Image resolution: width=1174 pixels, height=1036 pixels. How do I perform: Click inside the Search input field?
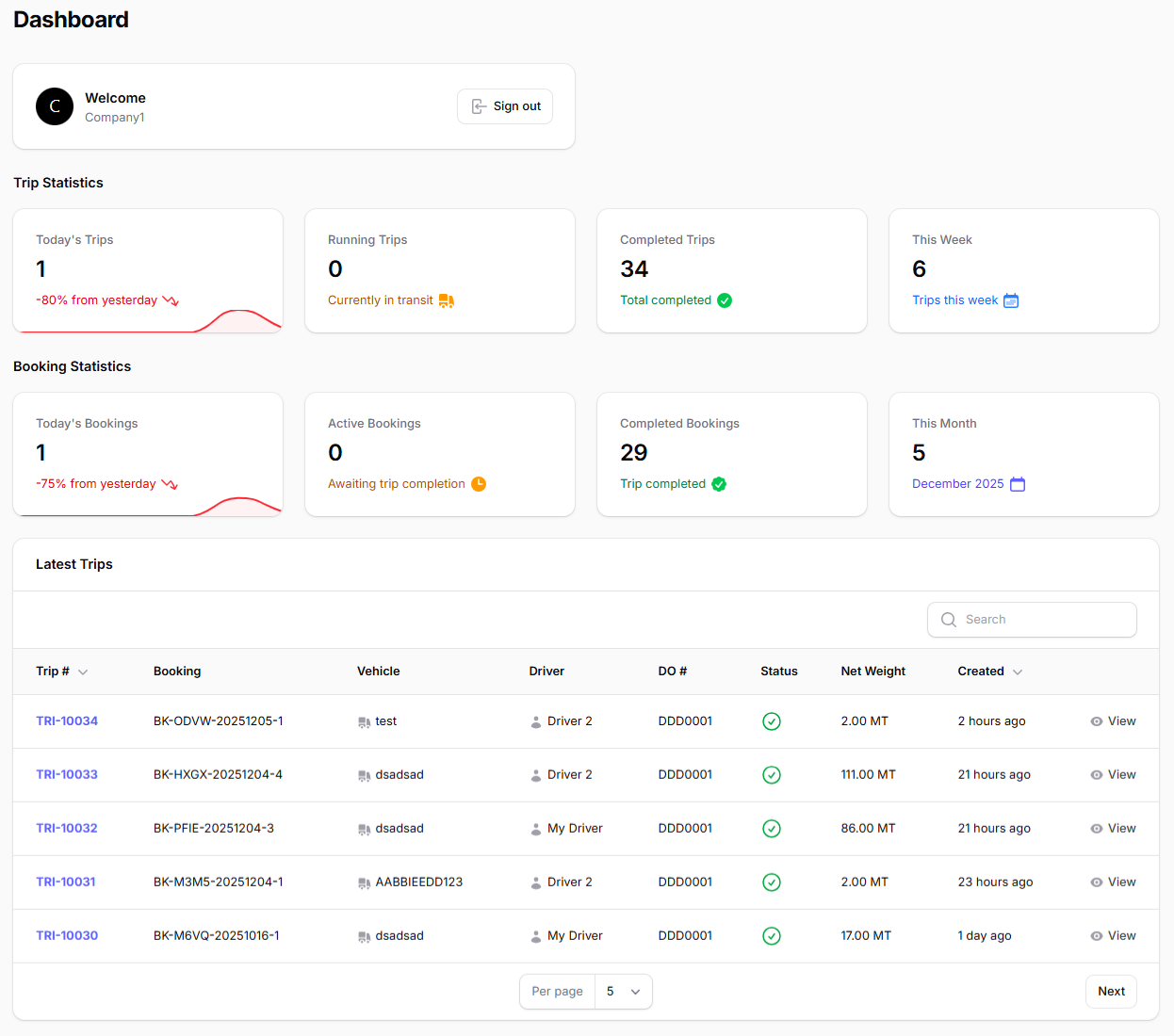click(1036, 620)
